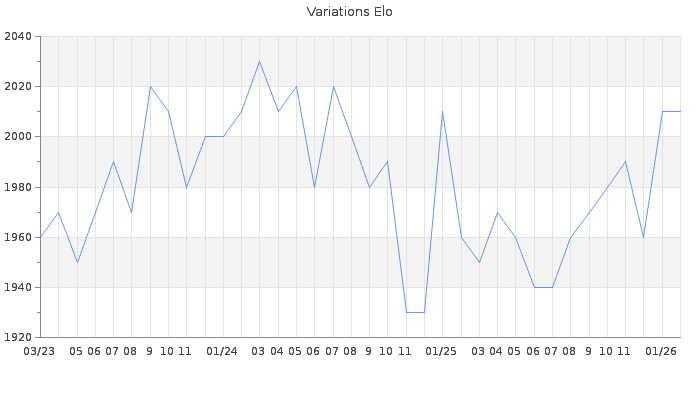700x400 pixels.
Task: Click the 2020 y-axis label
Action: [x=18, y=87]
